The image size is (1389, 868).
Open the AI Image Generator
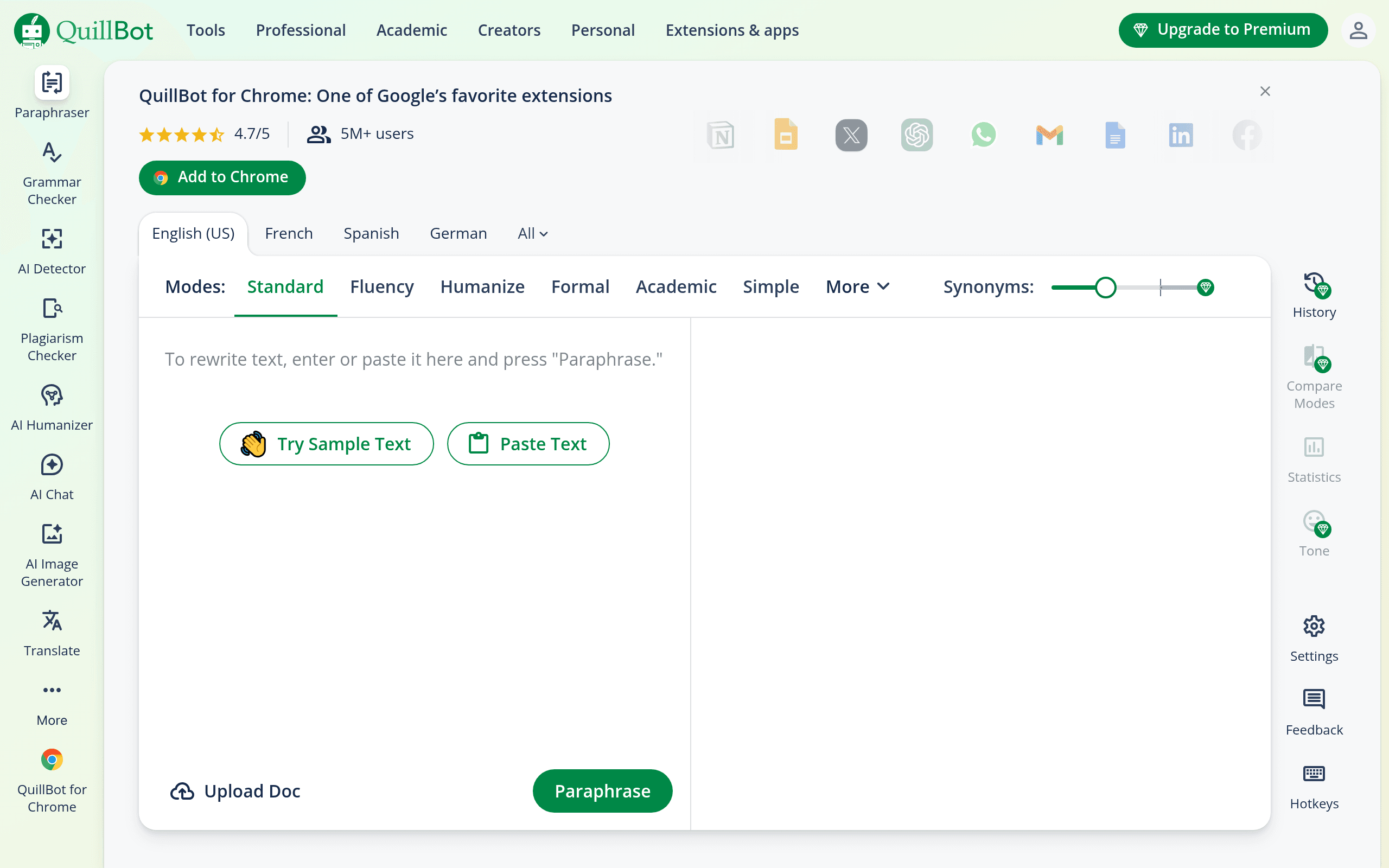click(52, 555)
